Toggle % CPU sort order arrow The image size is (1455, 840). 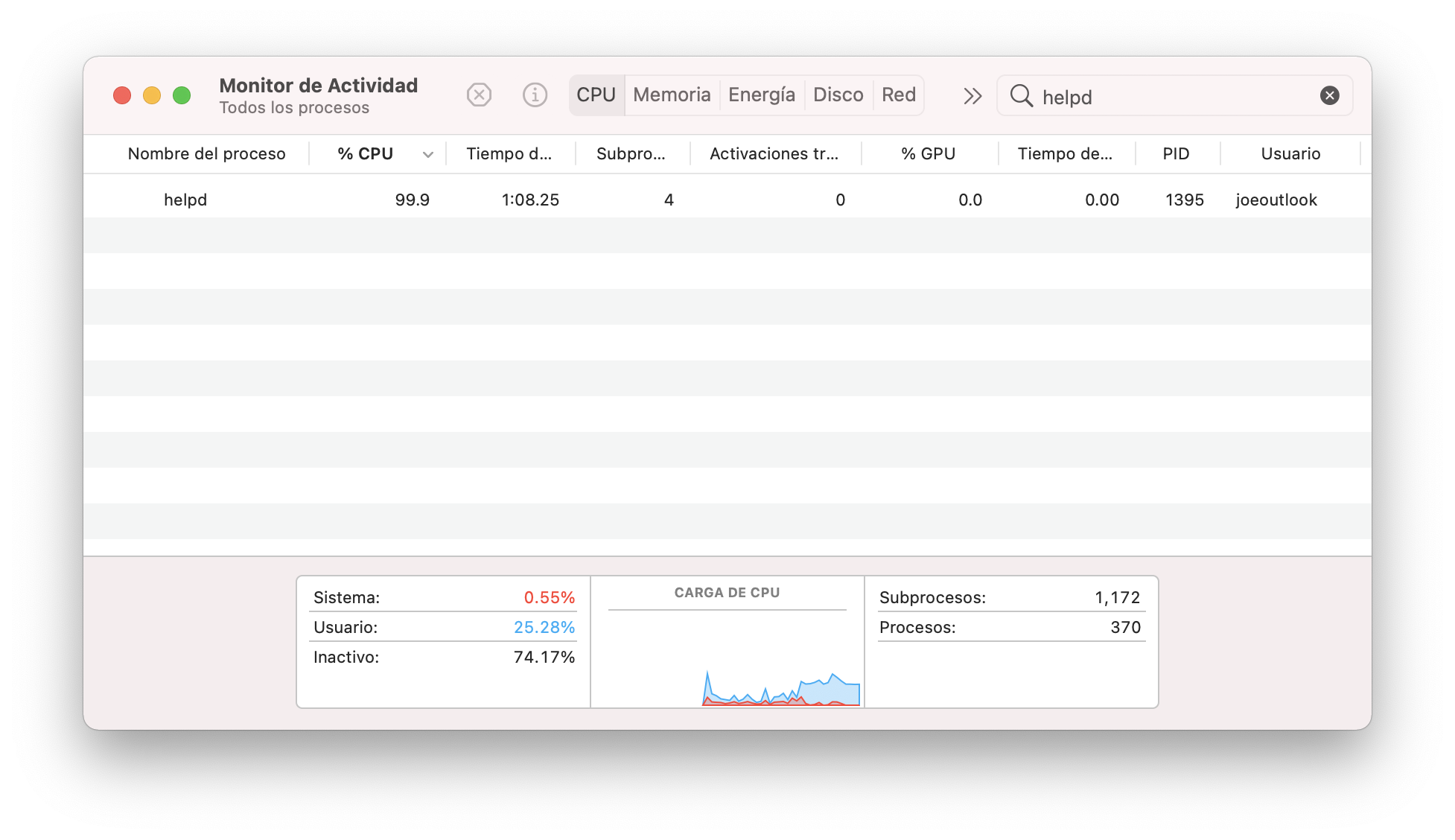click(428, 154)
